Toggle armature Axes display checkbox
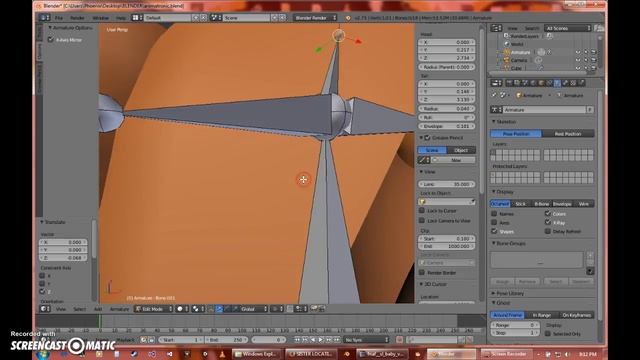The image size is (640, 360). coord(494,222)
